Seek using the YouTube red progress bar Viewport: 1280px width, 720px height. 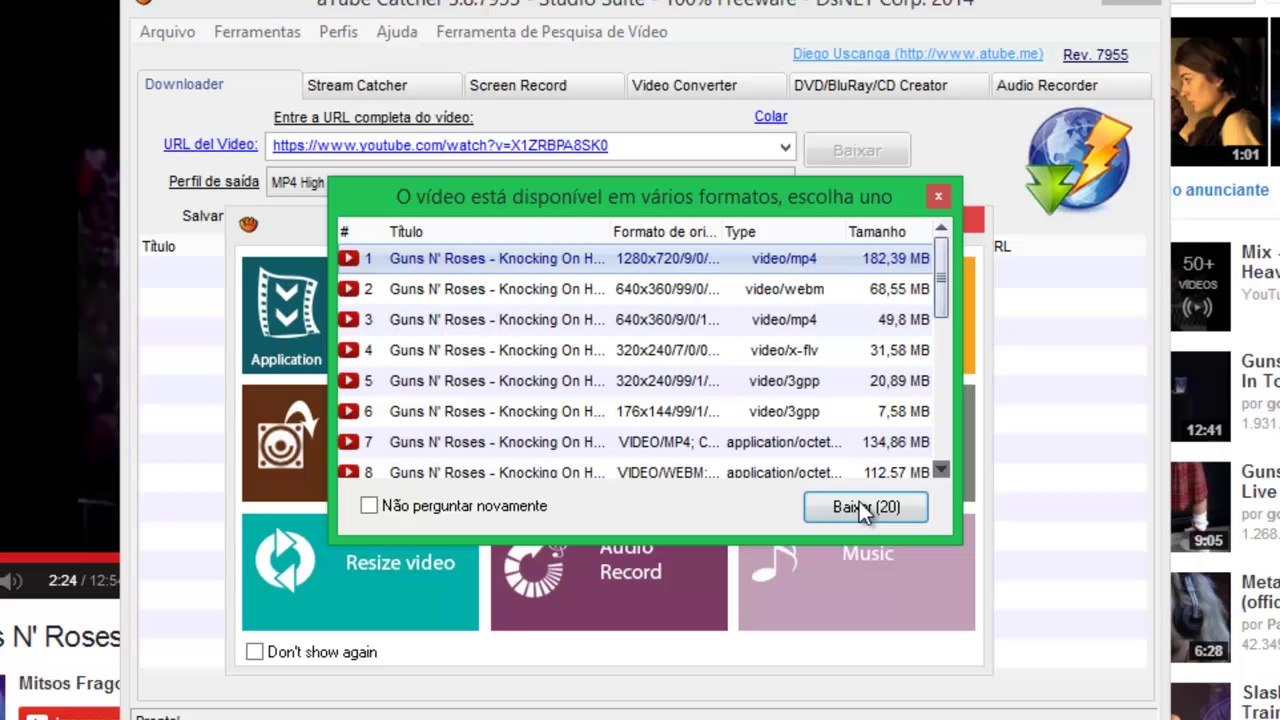pyautogui.click(x=60, y=557)
